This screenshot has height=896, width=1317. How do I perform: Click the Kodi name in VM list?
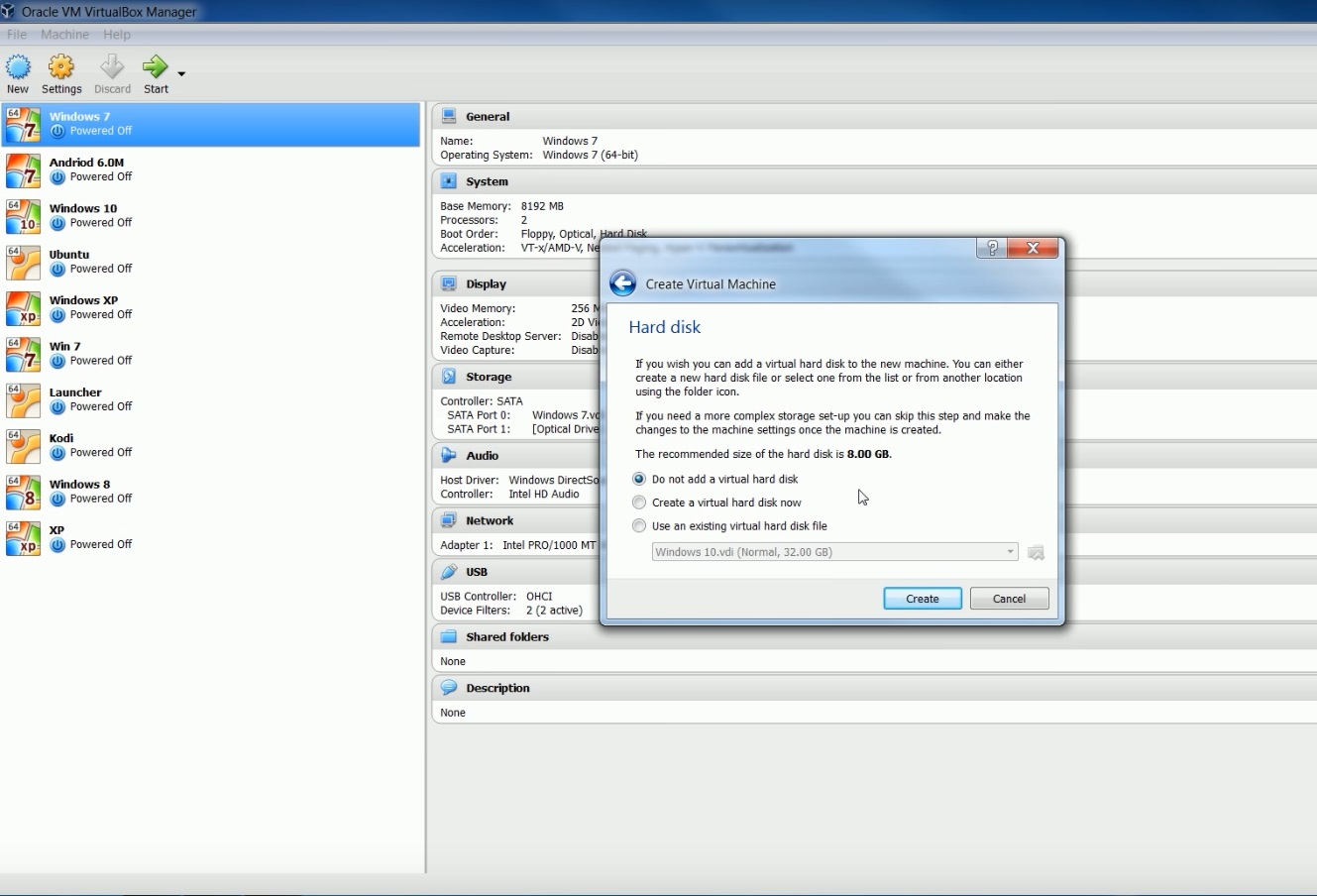click(x=61, y=438)
